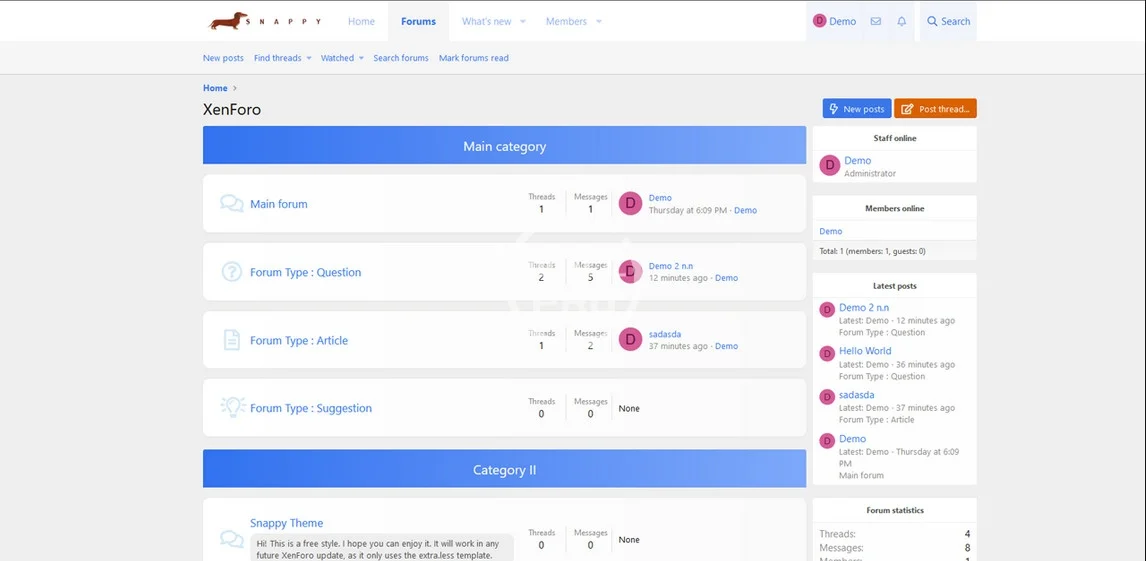This screenshot has width=1146, height=561.
Task: Open the inbox envelope icon
Action: 876,21
